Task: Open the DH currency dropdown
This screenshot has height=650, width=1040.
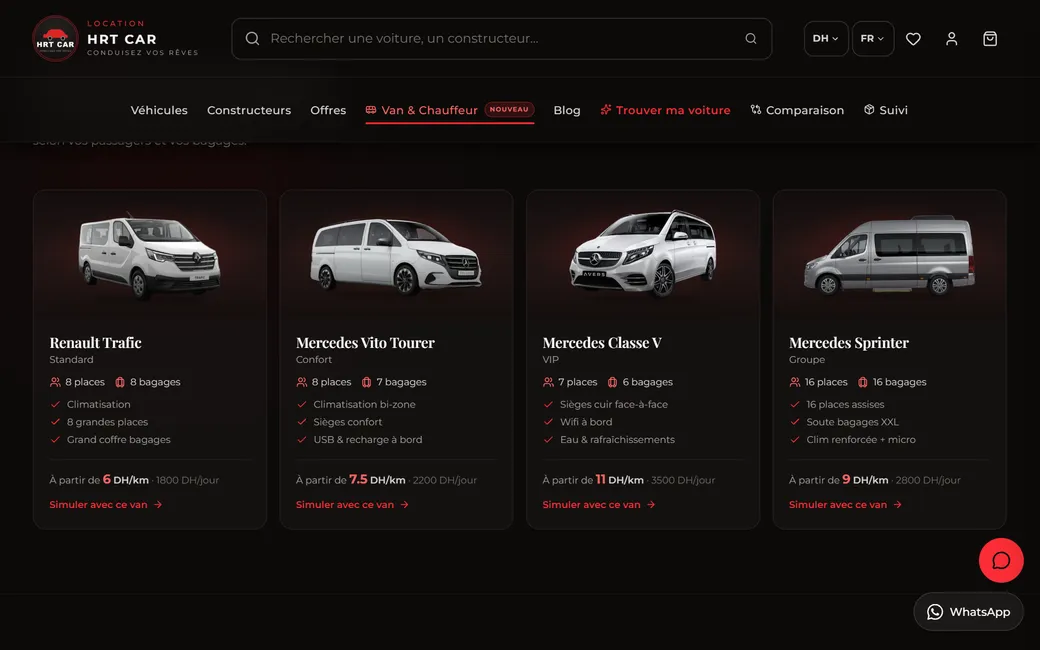Action: (826, 38)
